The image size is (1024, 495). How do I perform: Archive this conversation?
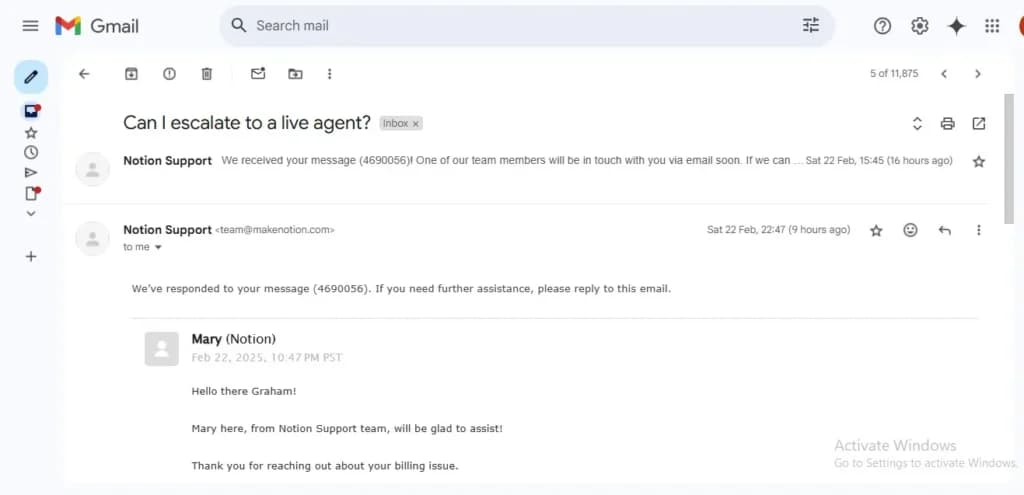131,74
